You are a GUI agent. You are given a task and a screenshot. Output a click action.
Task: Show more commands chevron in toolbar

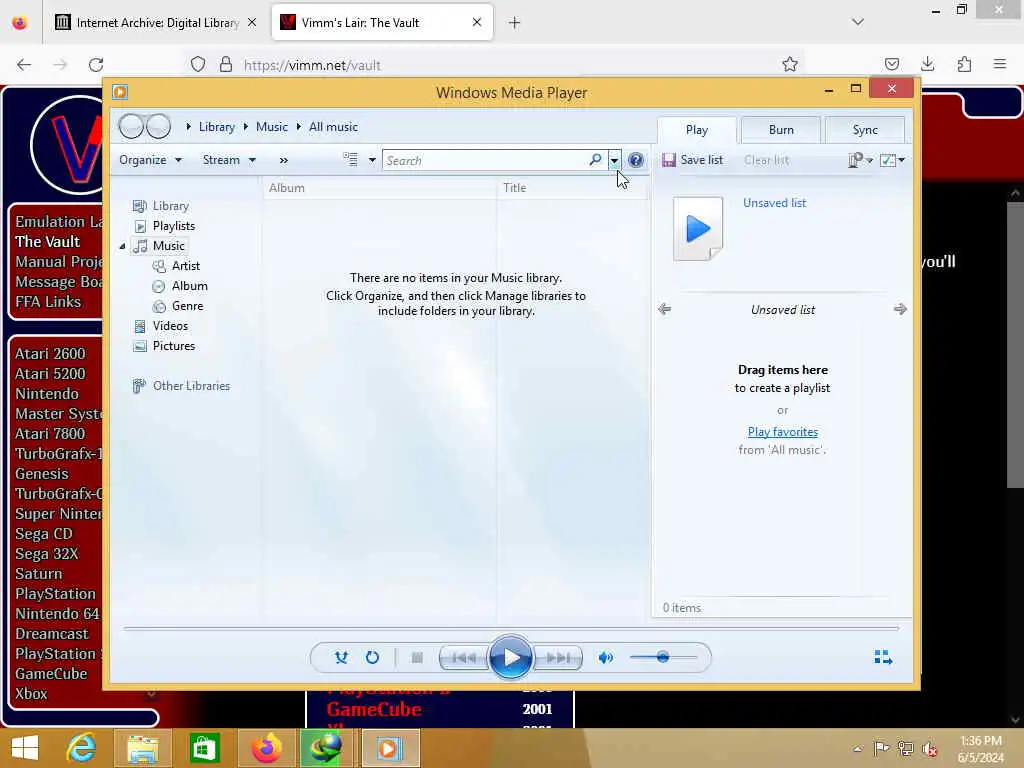pos(283,160)
